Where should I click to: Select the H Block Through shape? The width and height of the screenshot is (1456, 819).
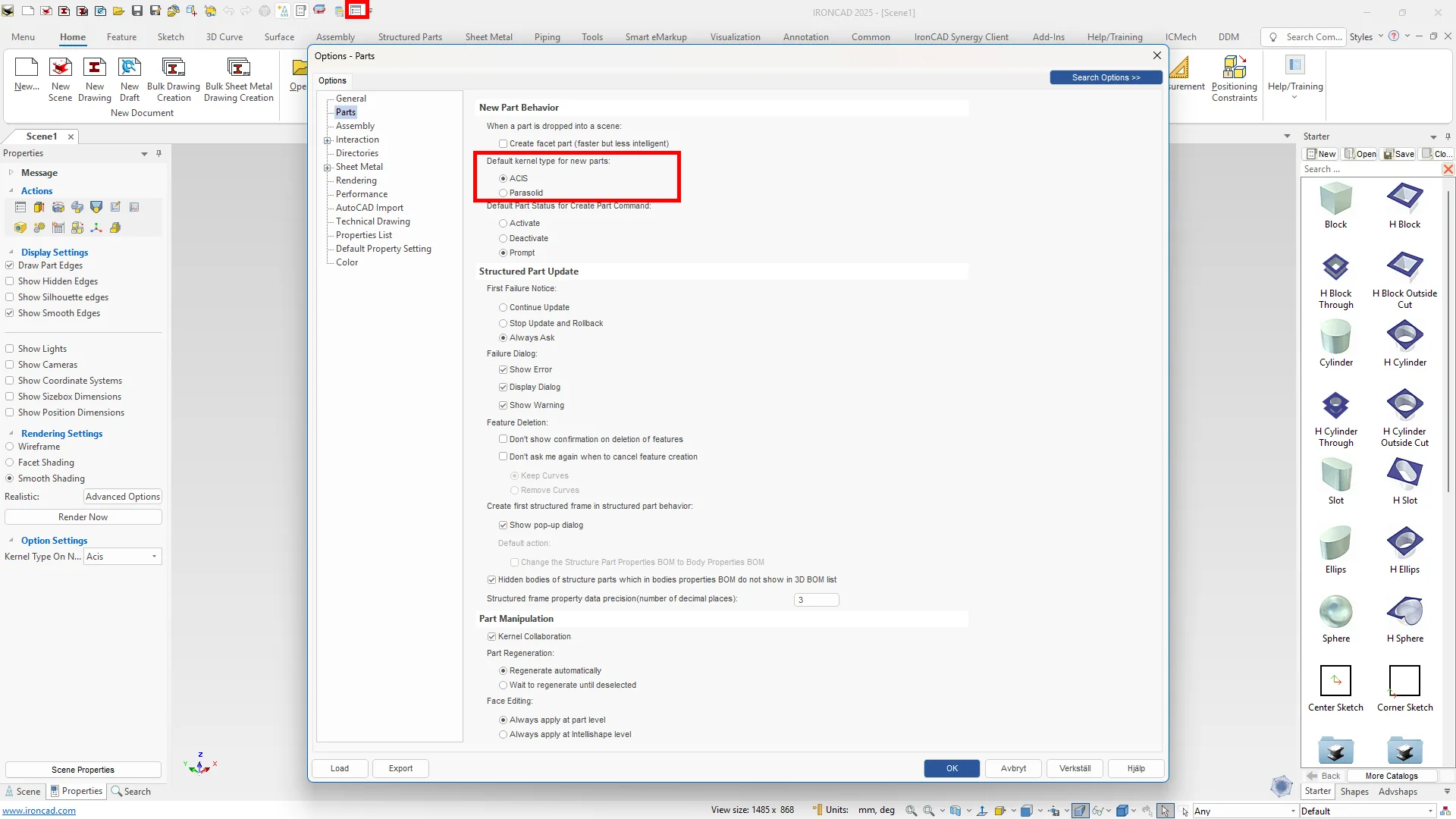click(x=1335, y=280)
